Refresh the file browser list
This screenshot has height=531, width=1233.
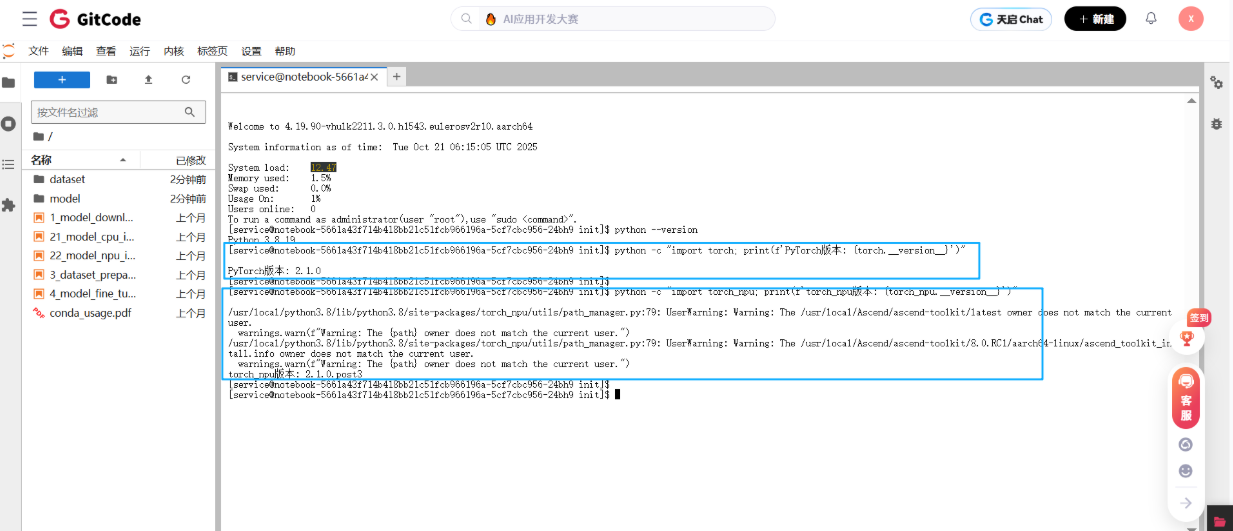[185, 80]
